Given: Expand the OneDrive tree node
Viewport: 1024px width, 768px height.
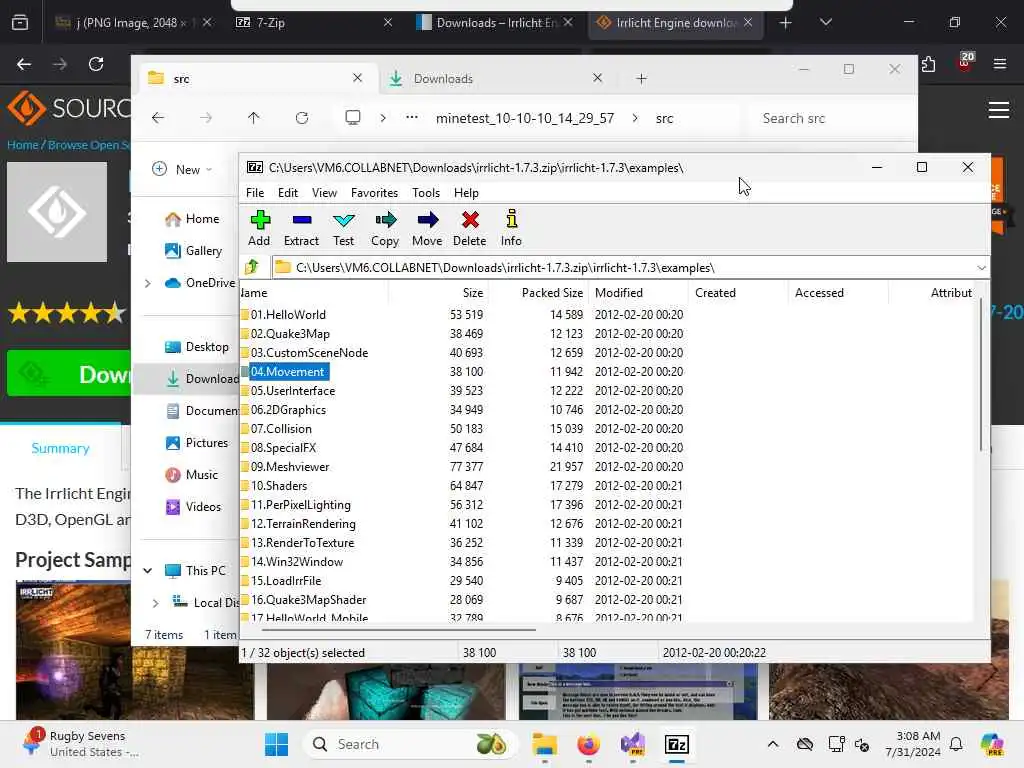Looking at the screenshot, I should [148, 283].
